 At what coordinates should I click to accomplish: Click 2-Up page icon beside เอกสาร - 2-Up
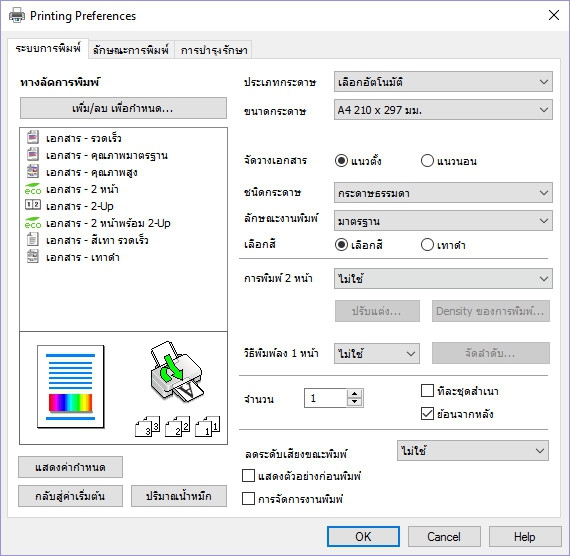click(33, 205)
